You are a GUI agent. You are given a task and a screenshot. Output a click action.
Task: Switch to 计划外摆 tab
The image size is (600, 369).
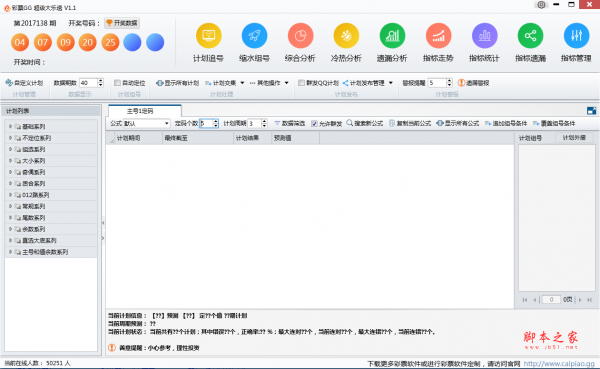tap(574, 138)
